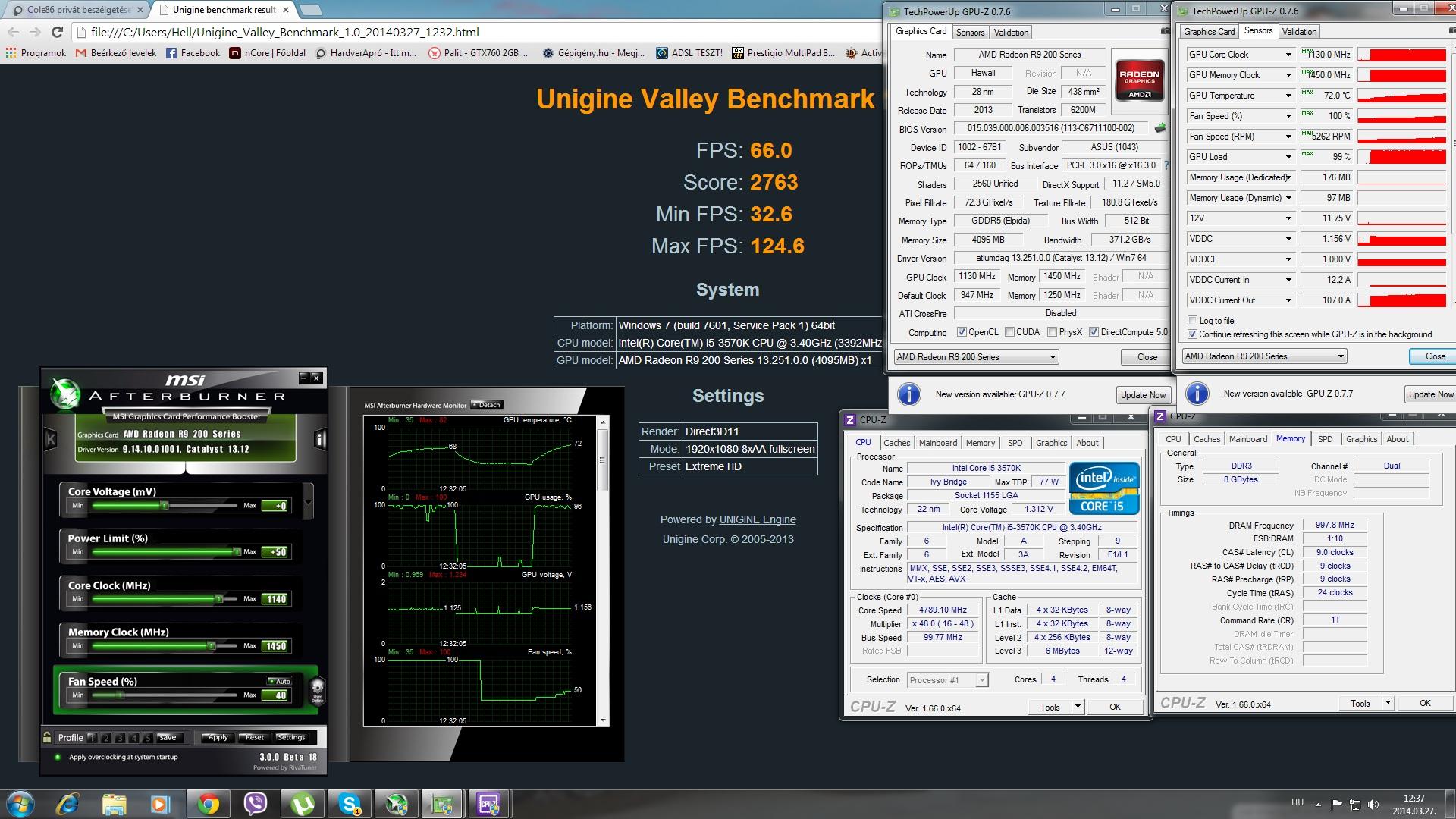Screen dimensions: 1456x819
Task: Enable the Log to file checkbox
Action: (x=1193, y=321)
